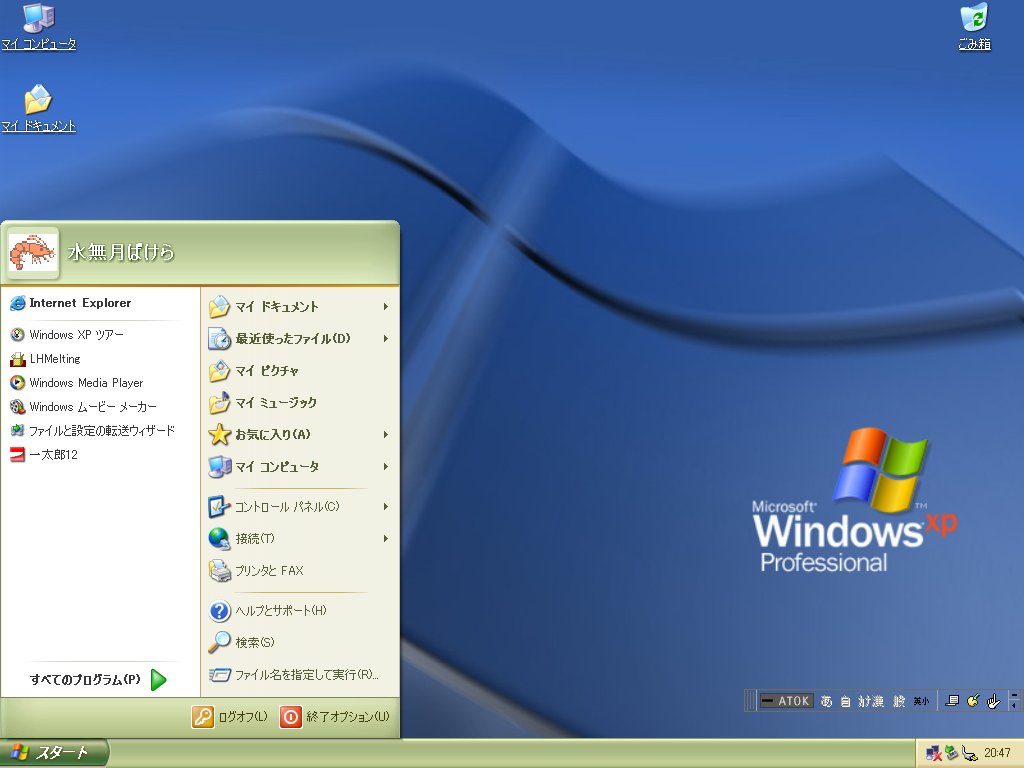The image size is (1024, 768).
Task: Open LHMelting application
Action: pos(54,359)
